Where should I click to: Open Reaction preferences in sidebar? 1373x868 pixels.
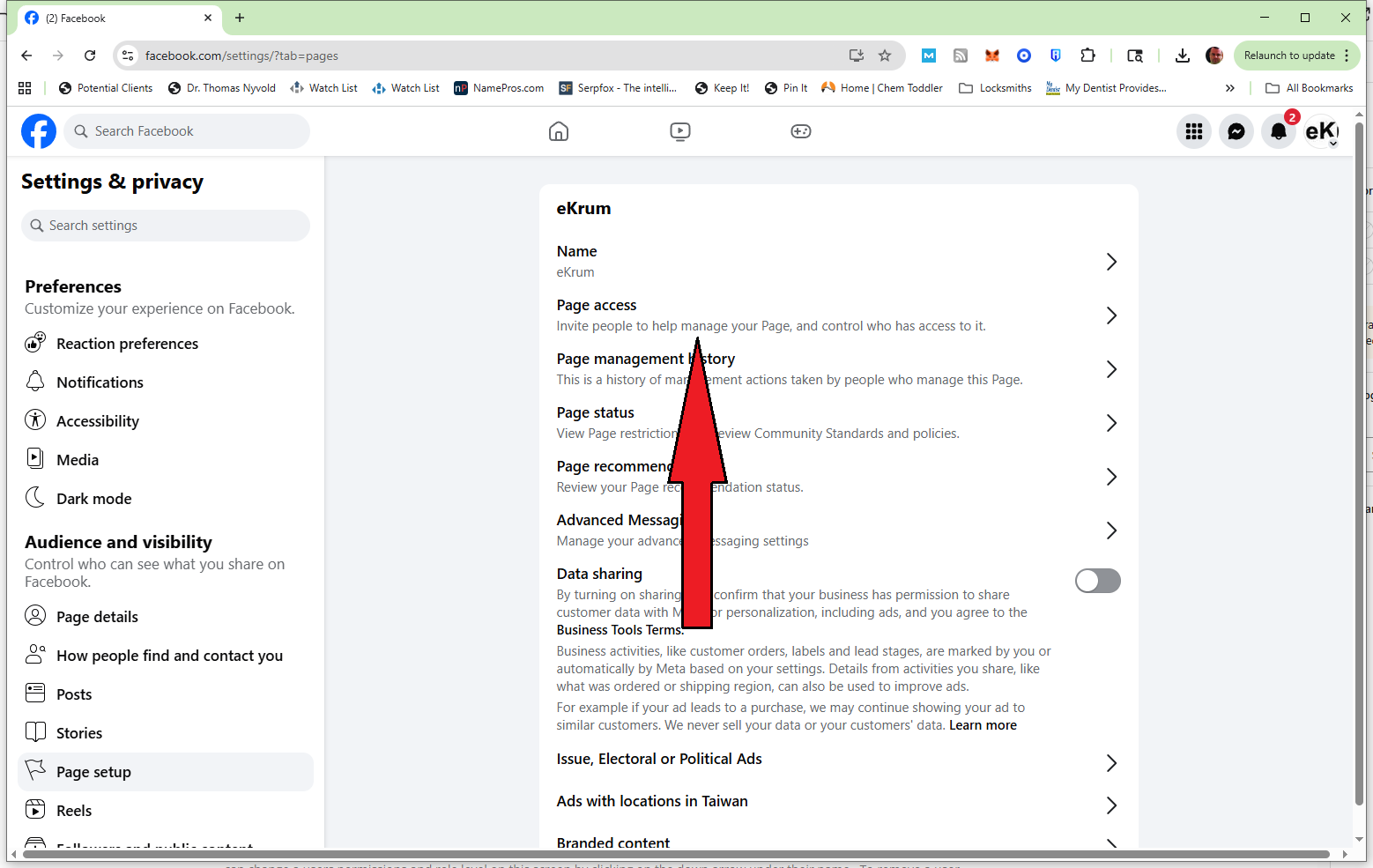127,344
